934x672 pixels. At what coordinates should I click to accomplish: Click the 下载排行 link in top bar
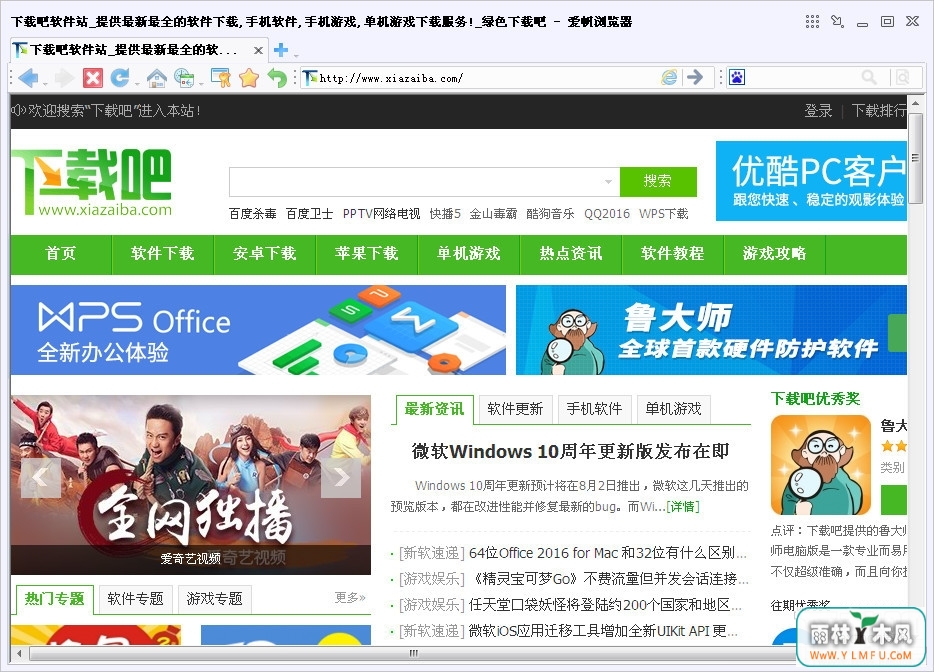pyautogui.click(x=879, y=111)
